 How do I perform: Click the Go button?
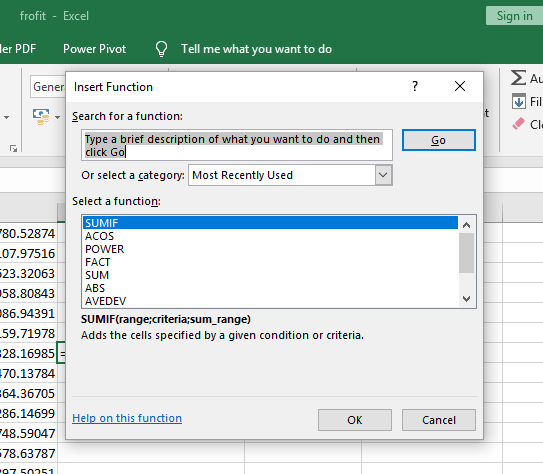pos(438,140)
